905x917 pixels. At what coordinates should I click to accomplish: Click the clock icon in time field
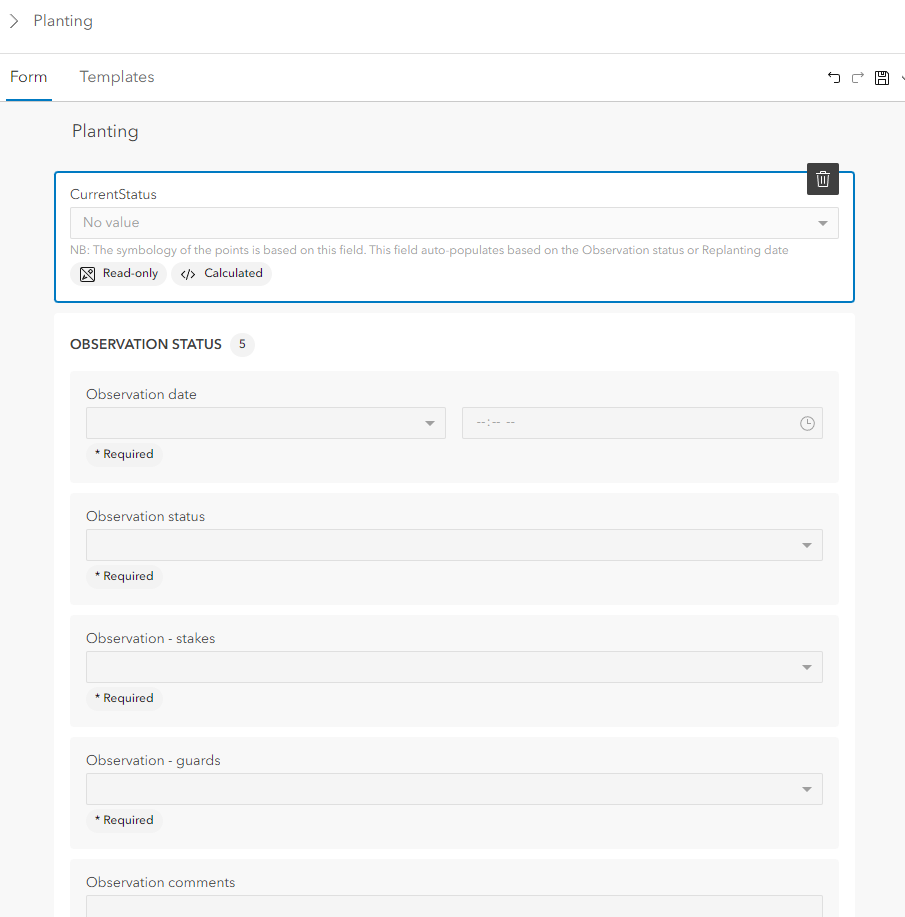(x=808, y=424)
